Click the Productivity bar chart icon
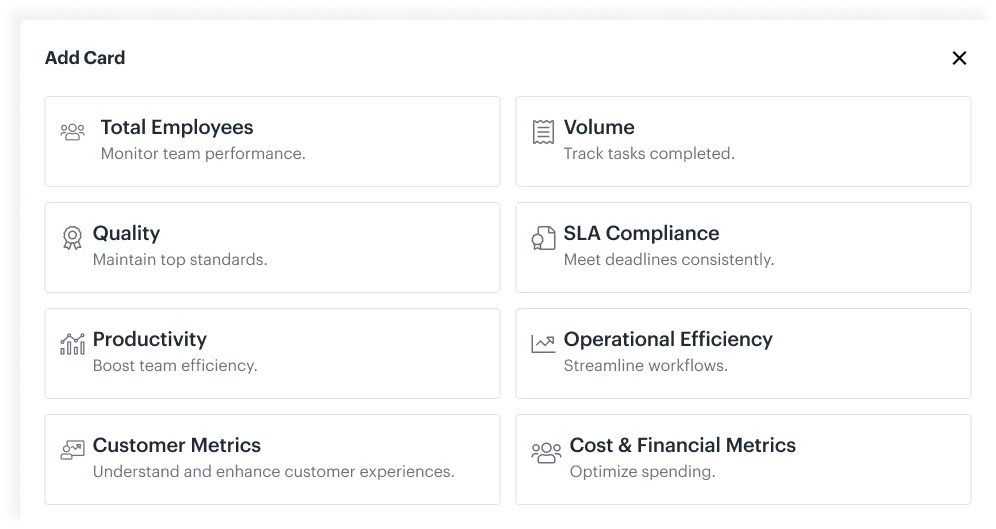Image resolution: width=996 pixels, height=529 pixels. [72, 344]
